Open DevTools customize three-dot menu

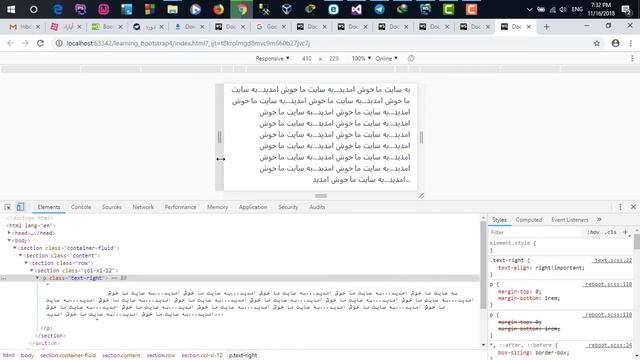620,207
